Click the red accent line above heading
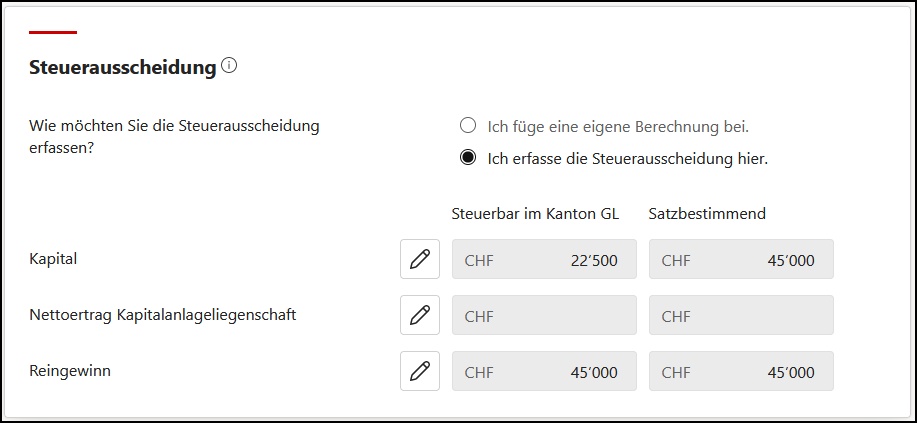This screenshot has width=917, height=423. (x=53, y=32)
